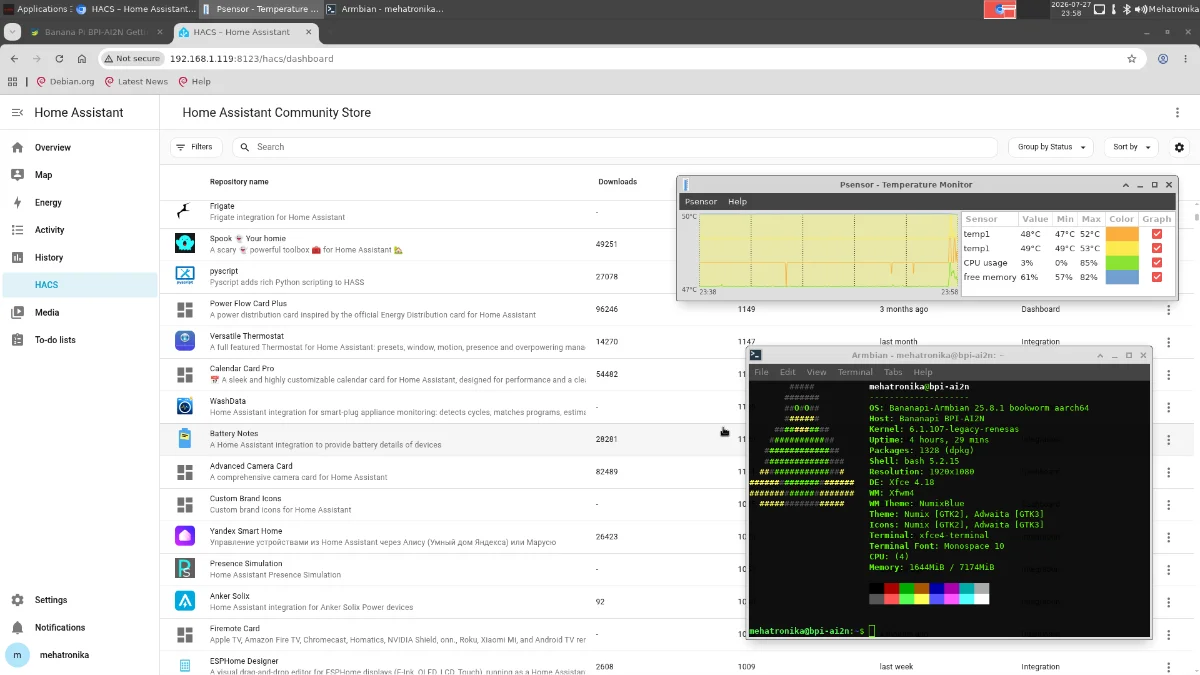This screenshot has height=675, width=1200.
Task: Open the browser home page button
Action: point(82,59)
